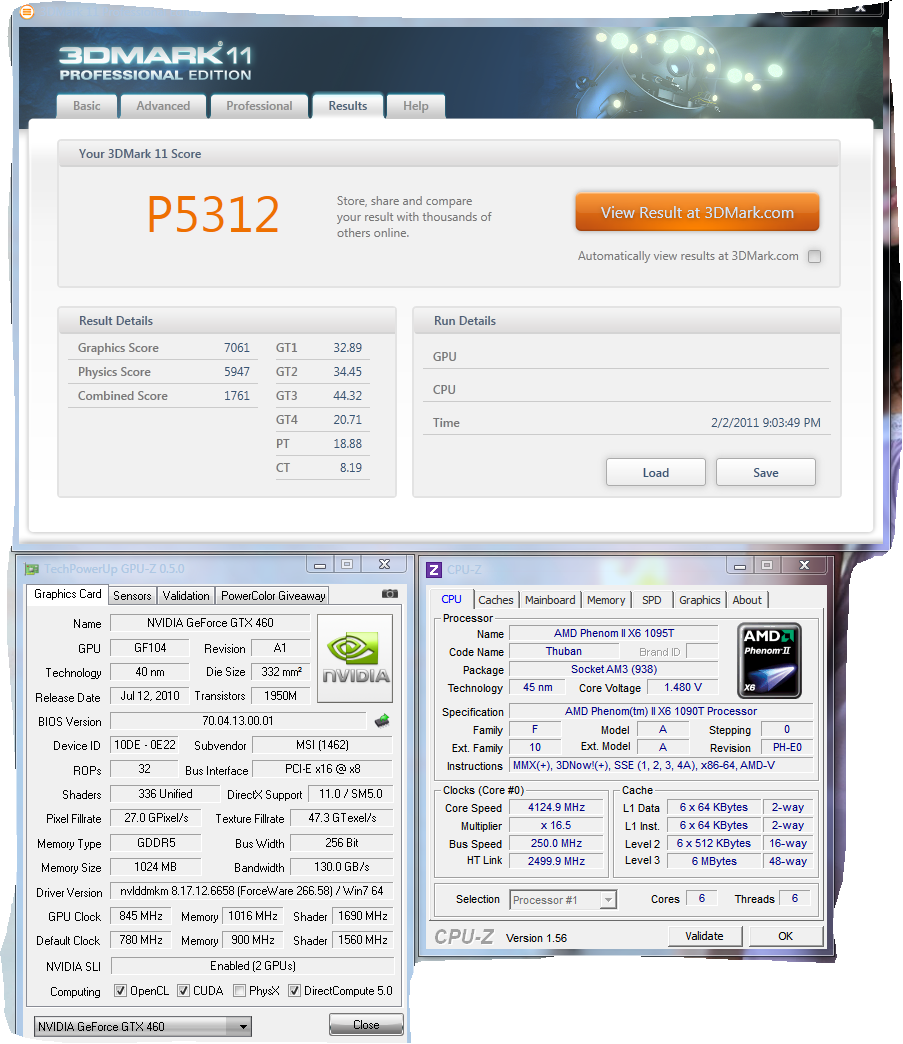Toggle the OpenCL checkbox in GPU-Z
The image size is (903, 1044).
(x=120, y=991)
